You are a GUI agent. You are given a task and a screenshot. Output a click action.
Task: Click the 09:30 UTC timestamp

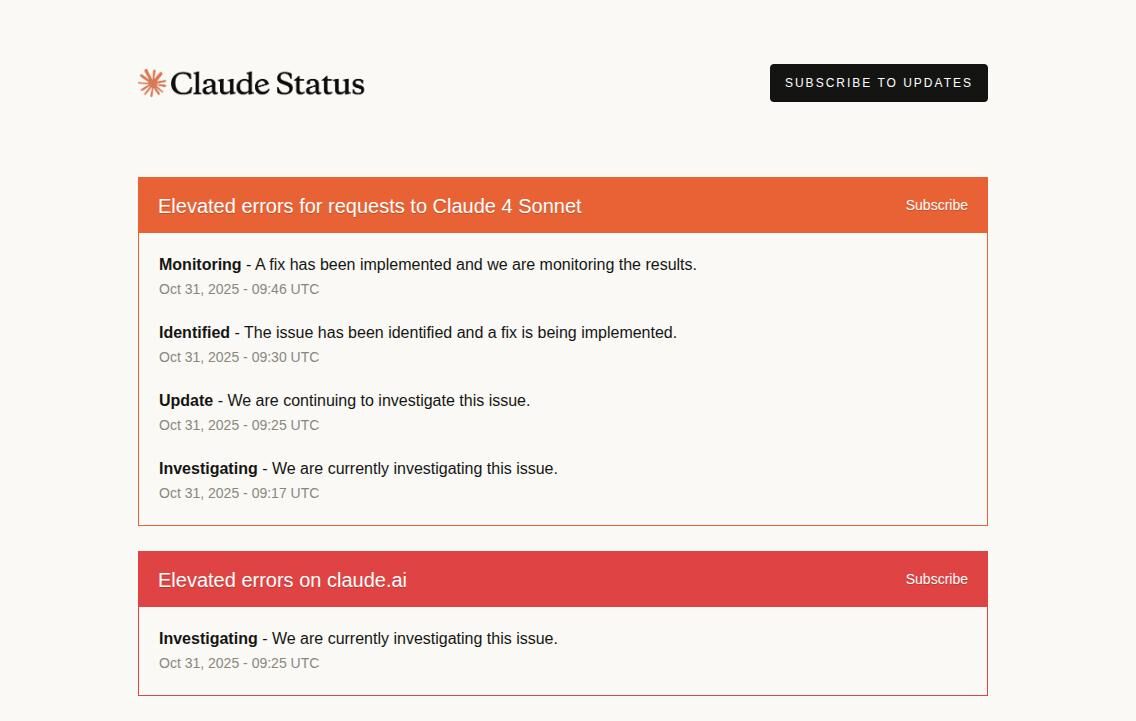tap(239, 358)
